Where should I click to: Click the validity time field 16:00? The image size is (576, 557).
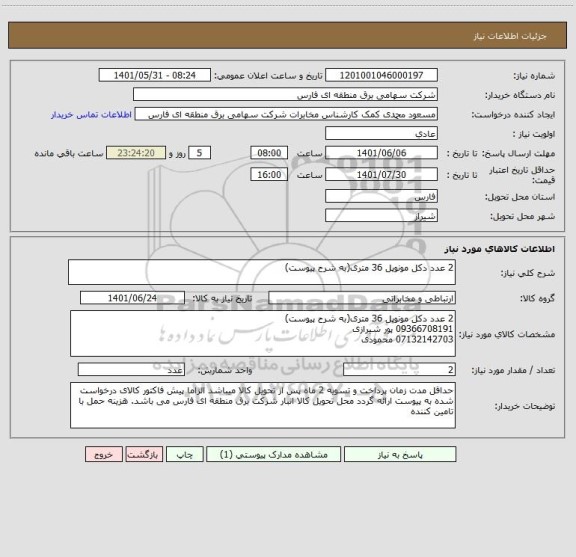(269, 175)
